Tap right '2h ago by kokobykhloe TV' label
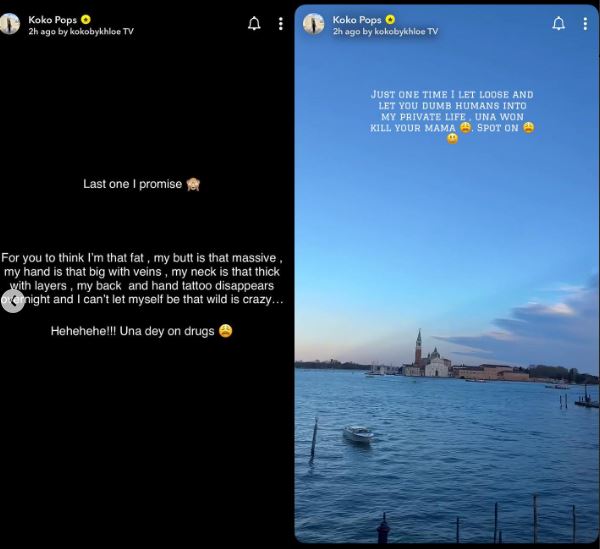This screenshot has height=549, width=600. [x=385, y=31]
